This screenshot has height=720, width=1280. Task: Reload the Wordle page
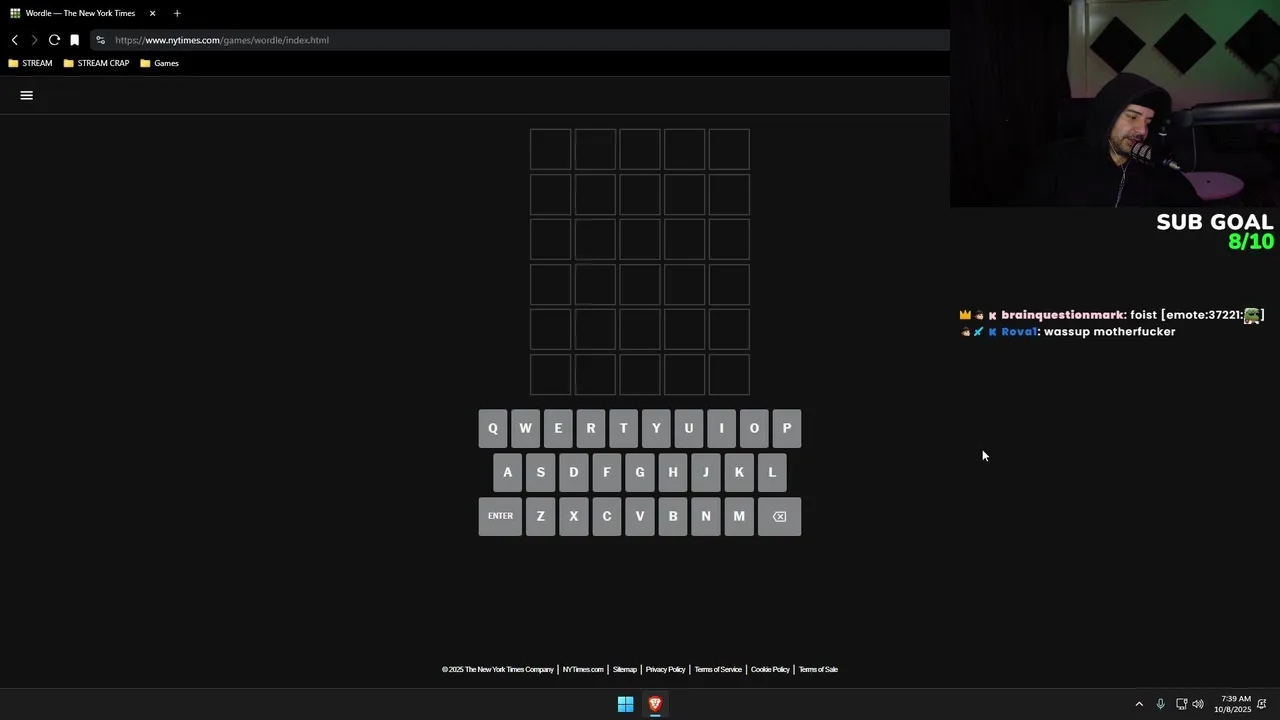click(x=54, y=40)
